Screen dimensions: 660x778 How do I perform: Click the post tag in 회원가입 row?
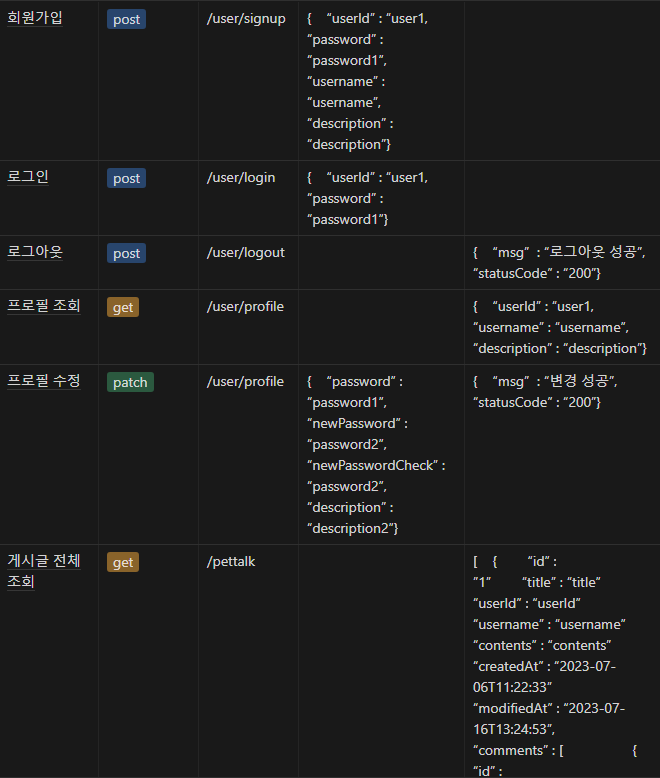click(127, 19)
